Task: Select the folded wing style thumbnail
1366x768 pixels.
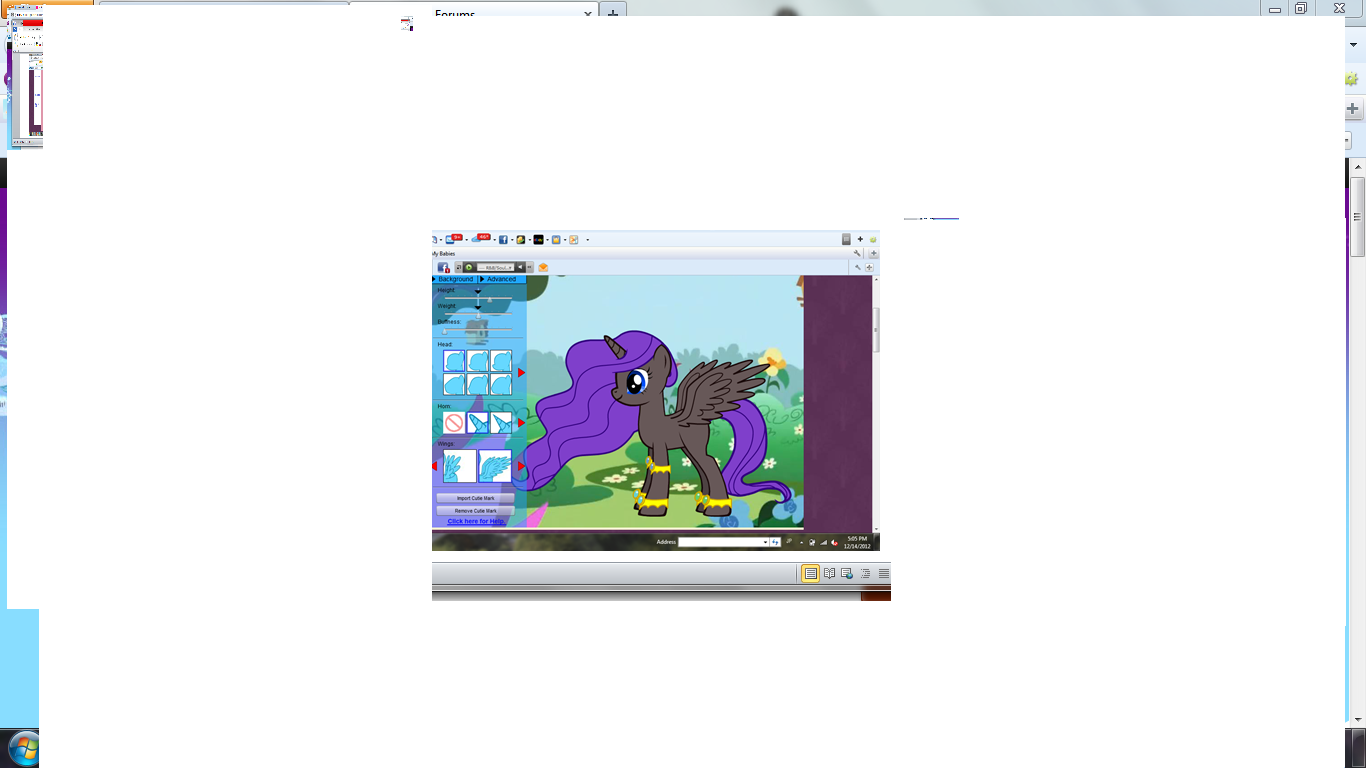Action: click(460, 466)
